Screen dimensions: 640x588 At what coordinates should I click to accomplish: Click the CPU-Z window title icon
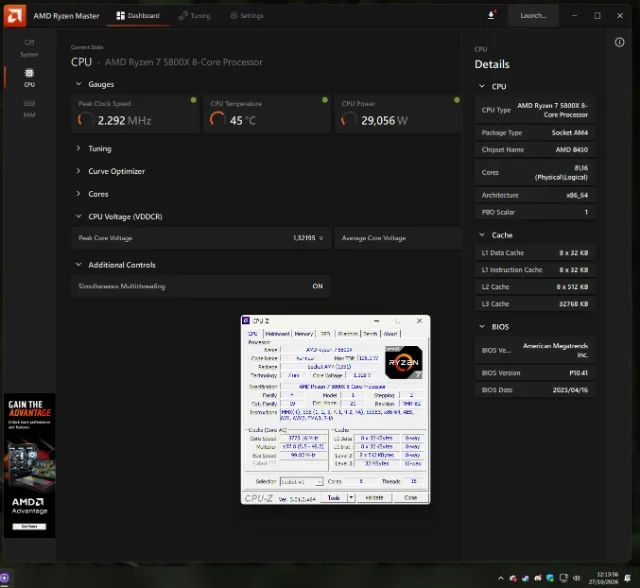point(246,321)
